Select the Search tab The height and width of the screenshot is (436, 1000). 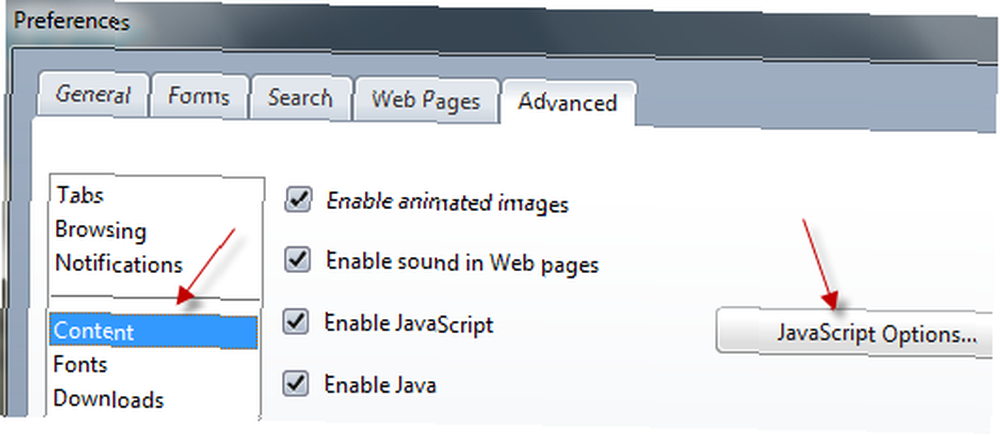click(300, 98)
